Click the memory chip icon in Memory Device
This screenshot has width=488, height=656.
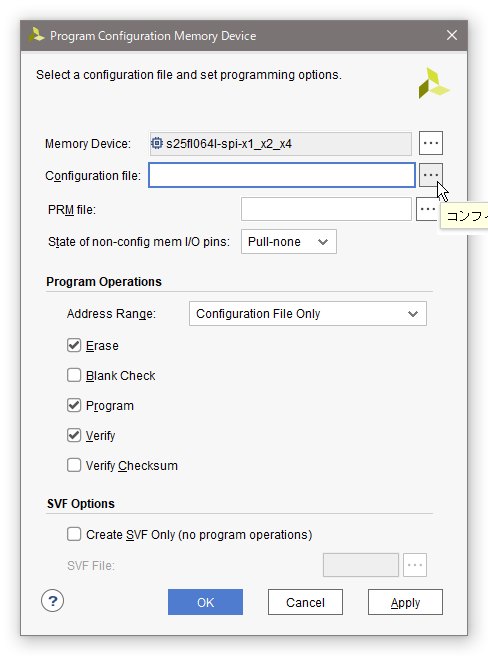[157, 144]
